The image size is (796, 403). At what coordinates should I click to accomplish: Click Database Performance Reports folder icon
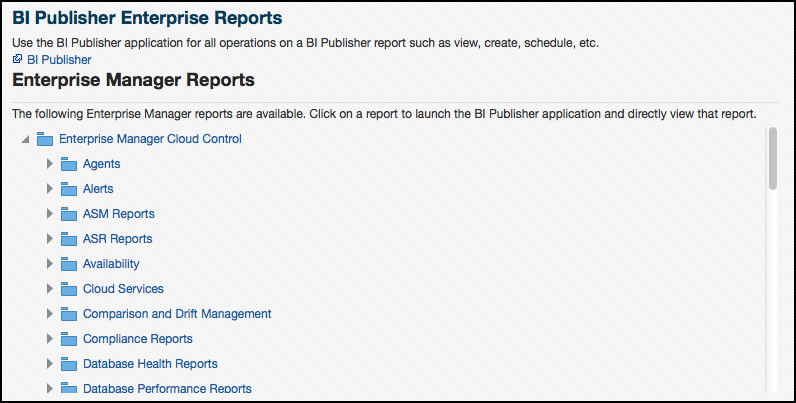pyautogui.click(x=69, y=388)
